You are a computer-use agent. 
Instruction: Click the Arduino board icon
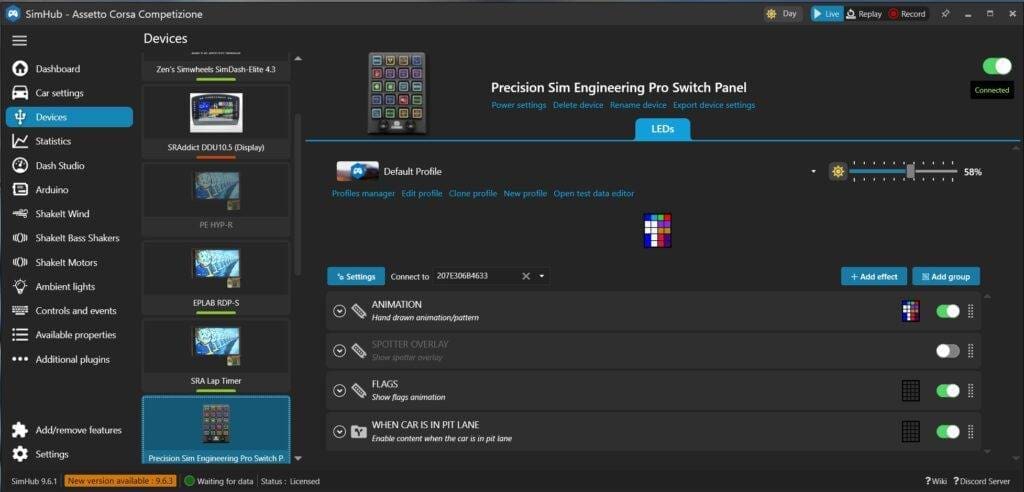[x=20, y=189]
